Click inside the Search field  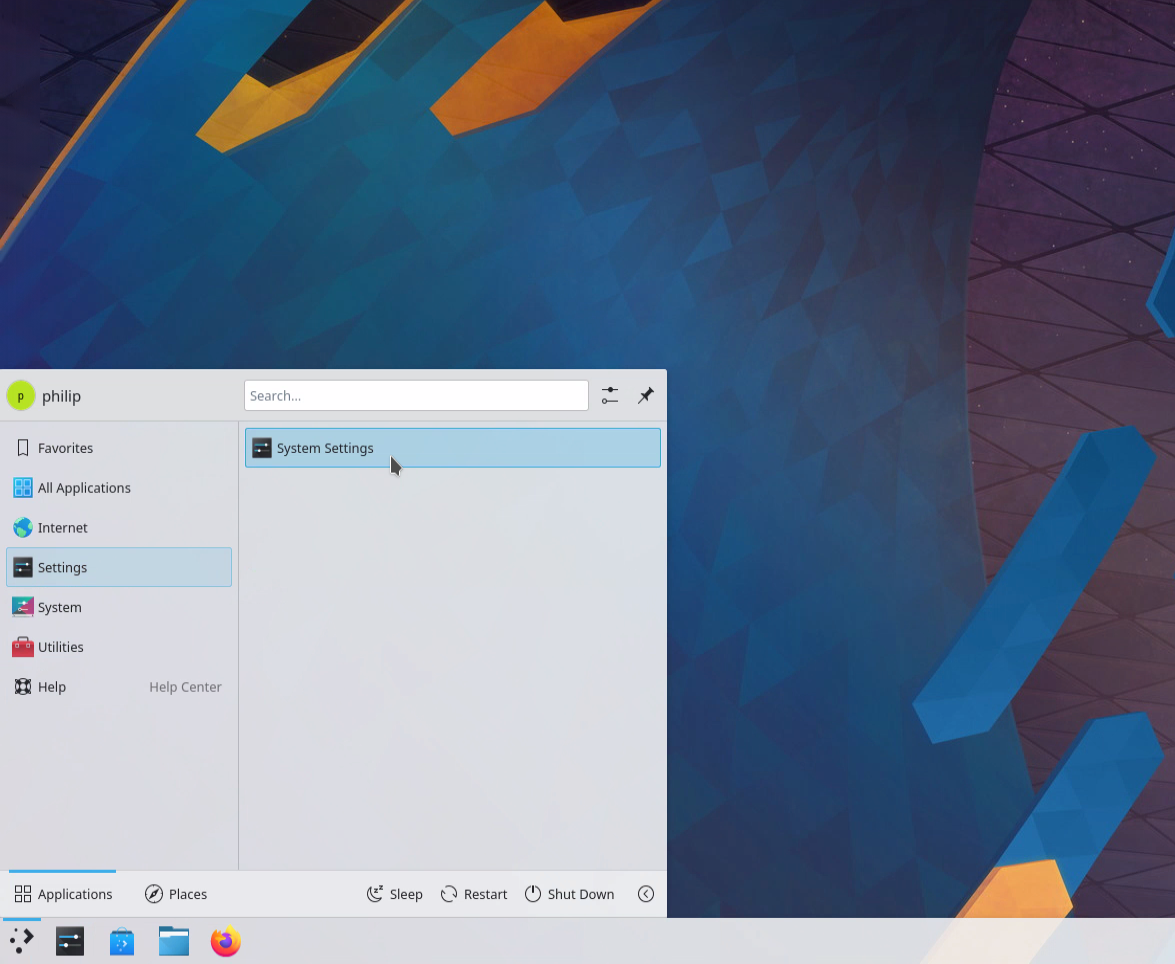pyautogui.click(x=416, y=396)
